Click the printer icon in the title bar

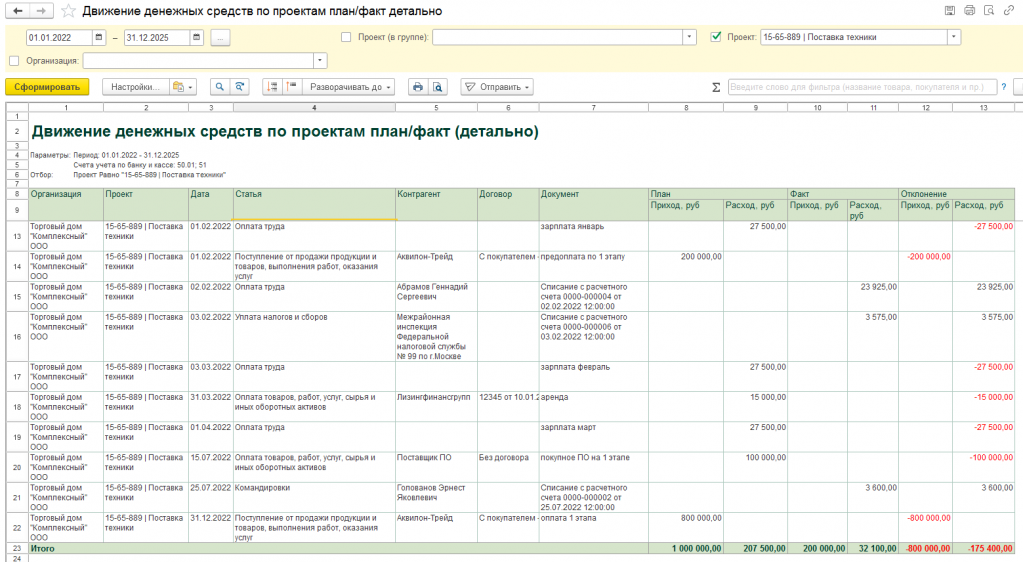[970, 10]
